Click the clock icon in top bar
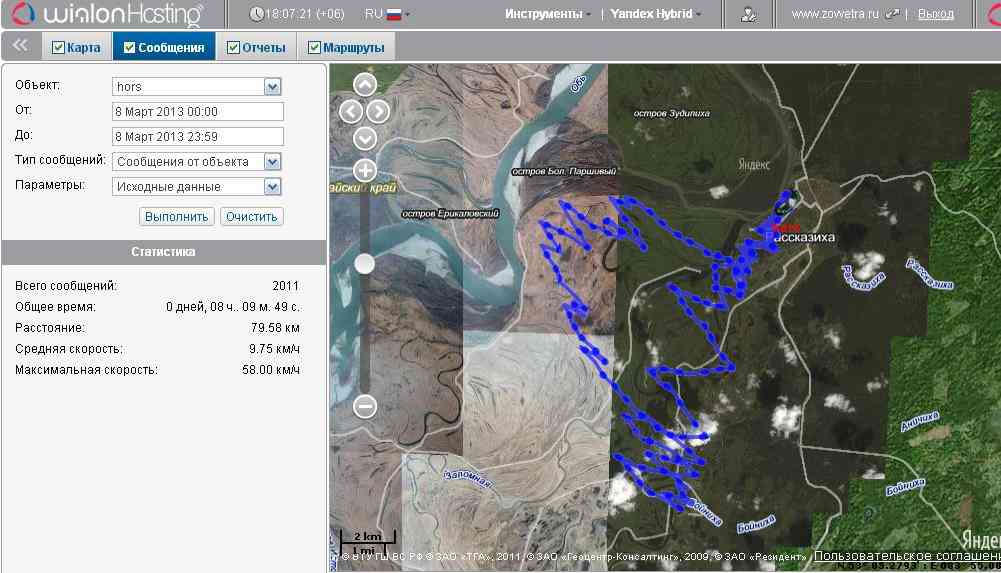Image resolution: width=1001 pixels, height=573 pixels. tap(257, 15)
